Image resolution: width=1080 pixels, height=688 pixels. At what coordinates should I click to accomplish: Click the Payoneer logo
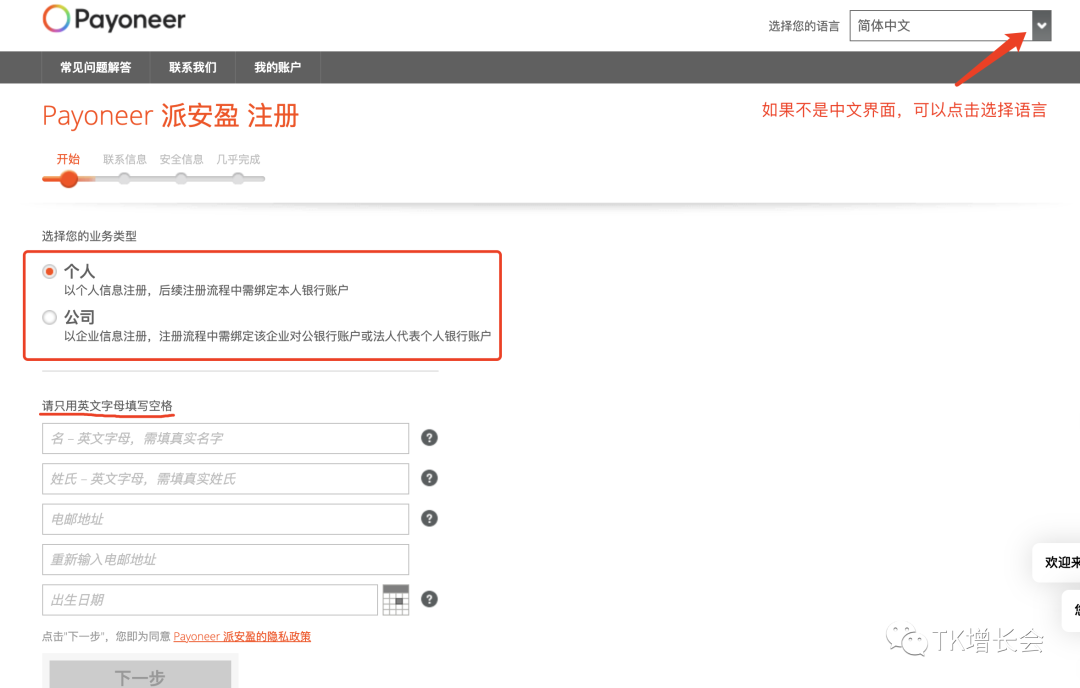(114, 20)
